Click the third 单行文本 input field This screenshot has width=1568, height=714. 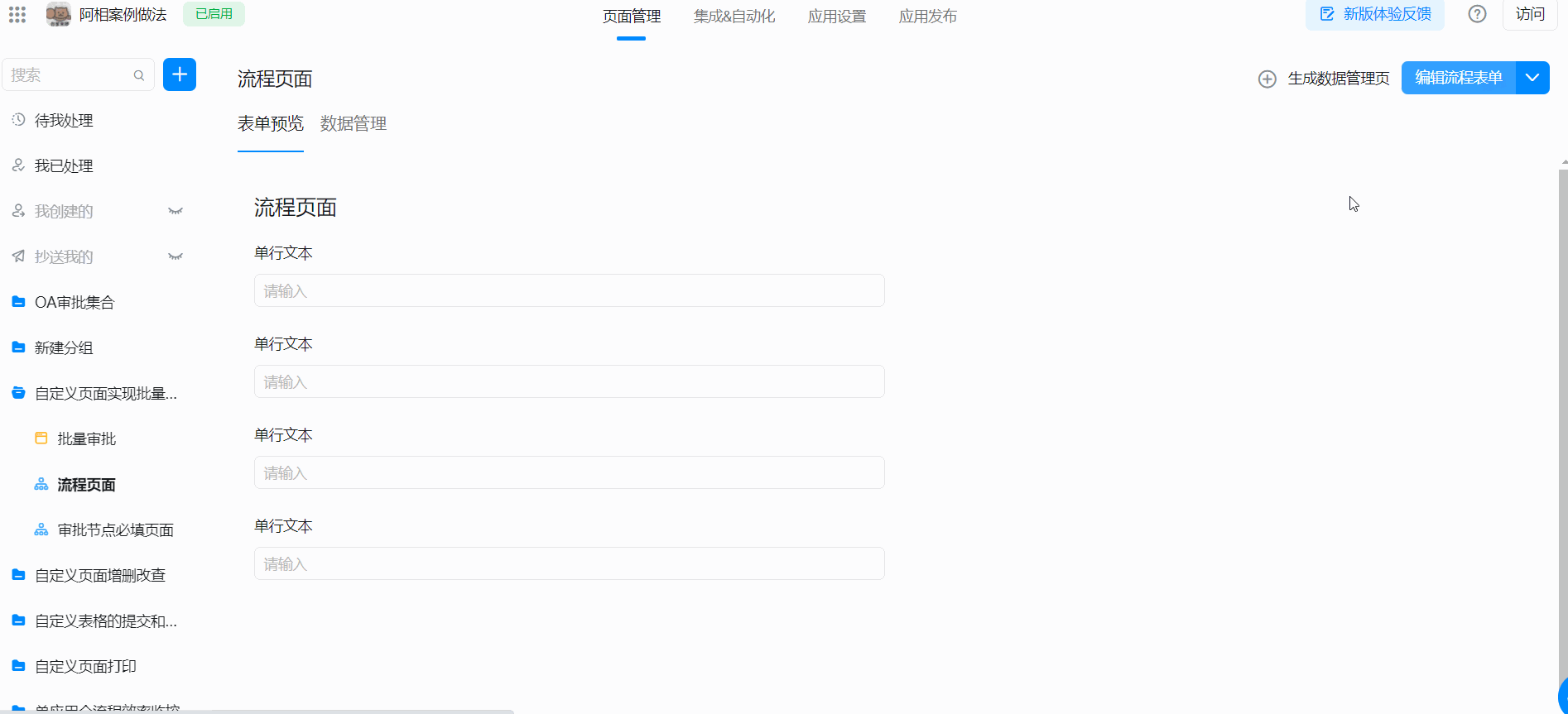click(x=570, y=472)
